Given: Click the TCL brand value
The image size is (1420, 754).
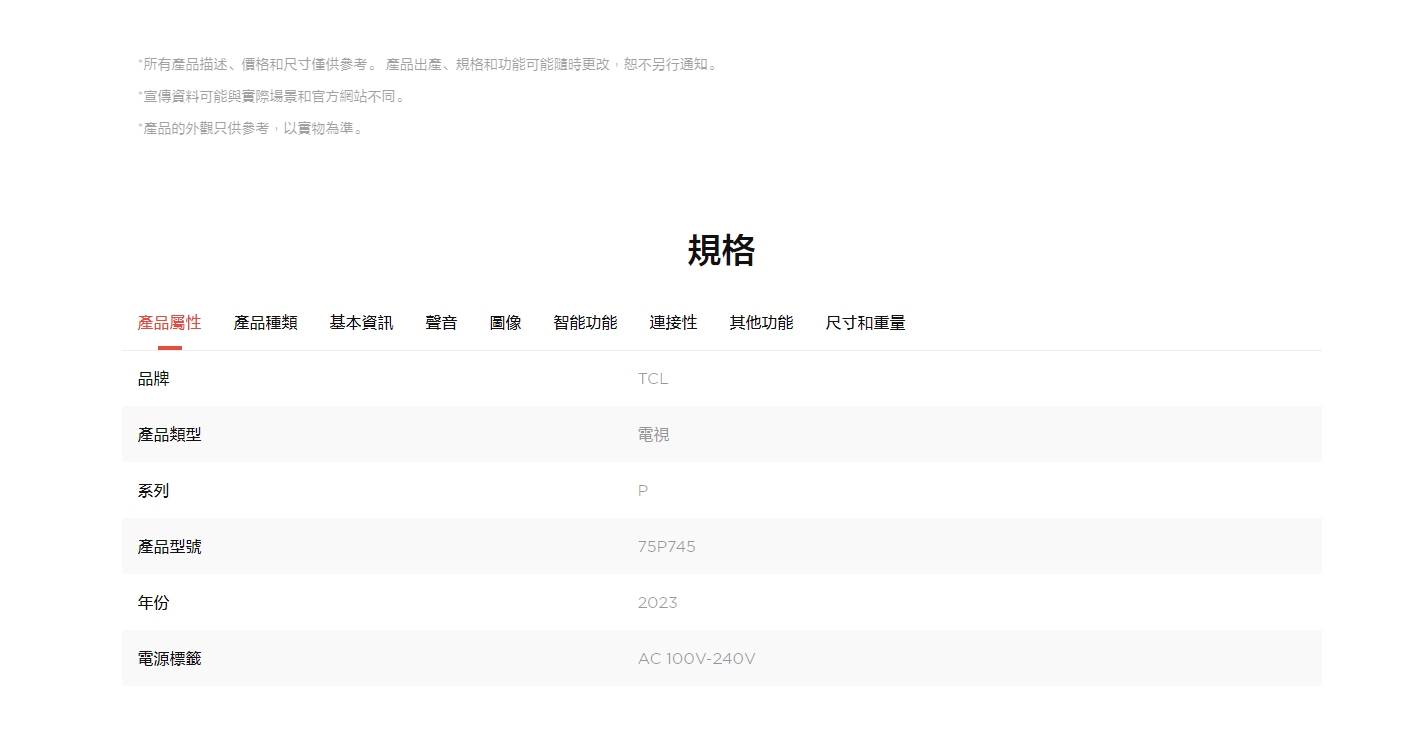Looking at the screenshot, I should [x=652, y=379].
